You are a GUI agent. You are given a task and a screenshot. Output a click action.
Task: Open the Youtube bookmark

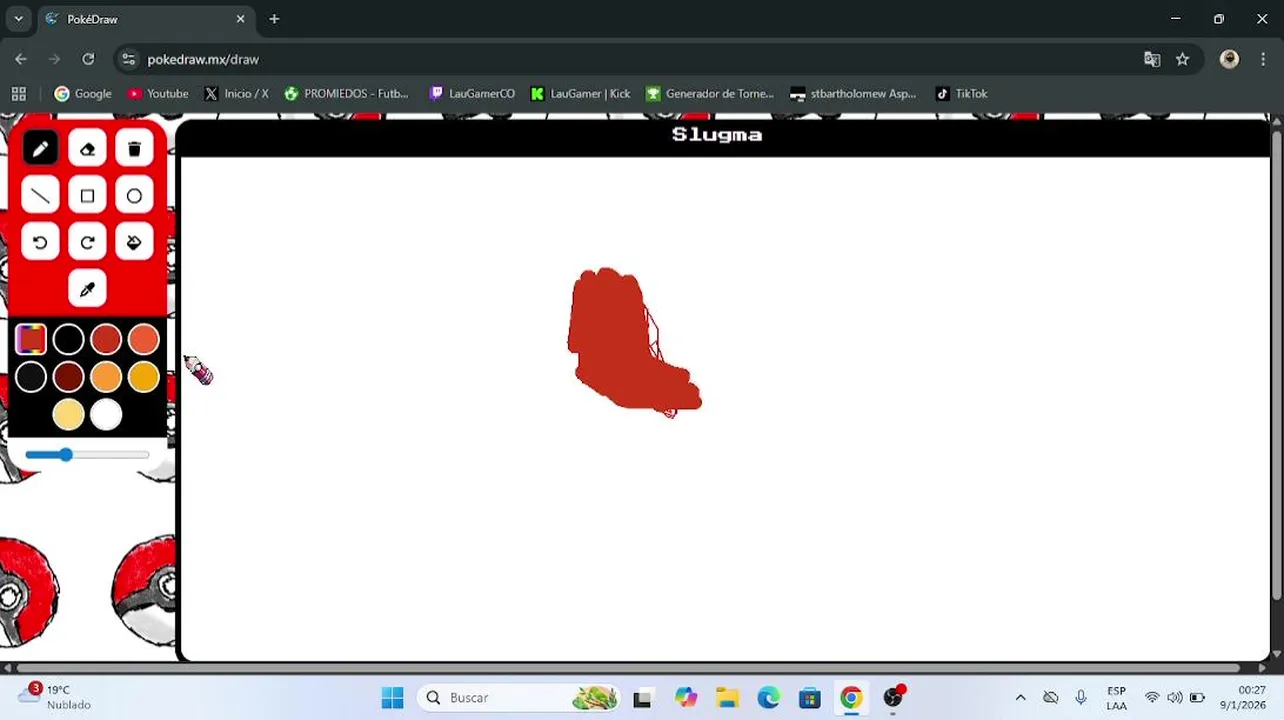coord(158,94)
